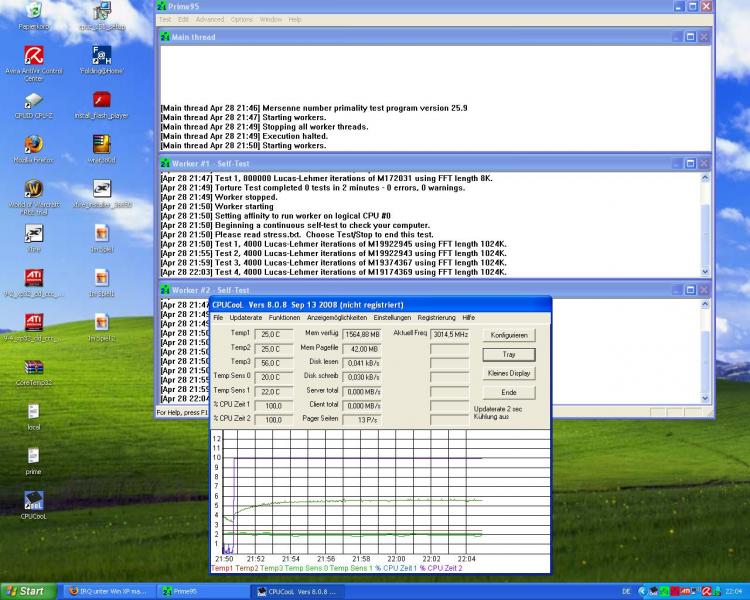Screen dimensions: 750x600
Task: Select the 'prime' text file desktop icon
Action: click(x=33, y=456)
